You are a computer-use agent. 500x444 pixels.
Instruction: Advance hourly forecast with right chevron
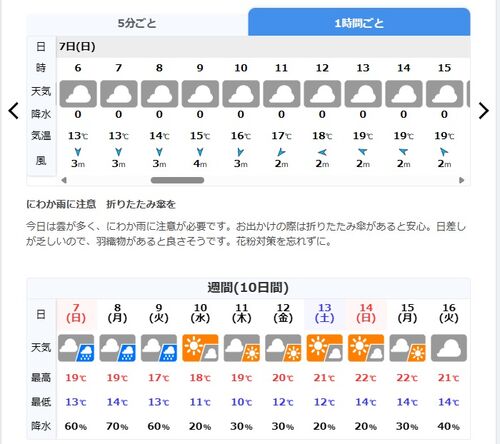(483, 111)
